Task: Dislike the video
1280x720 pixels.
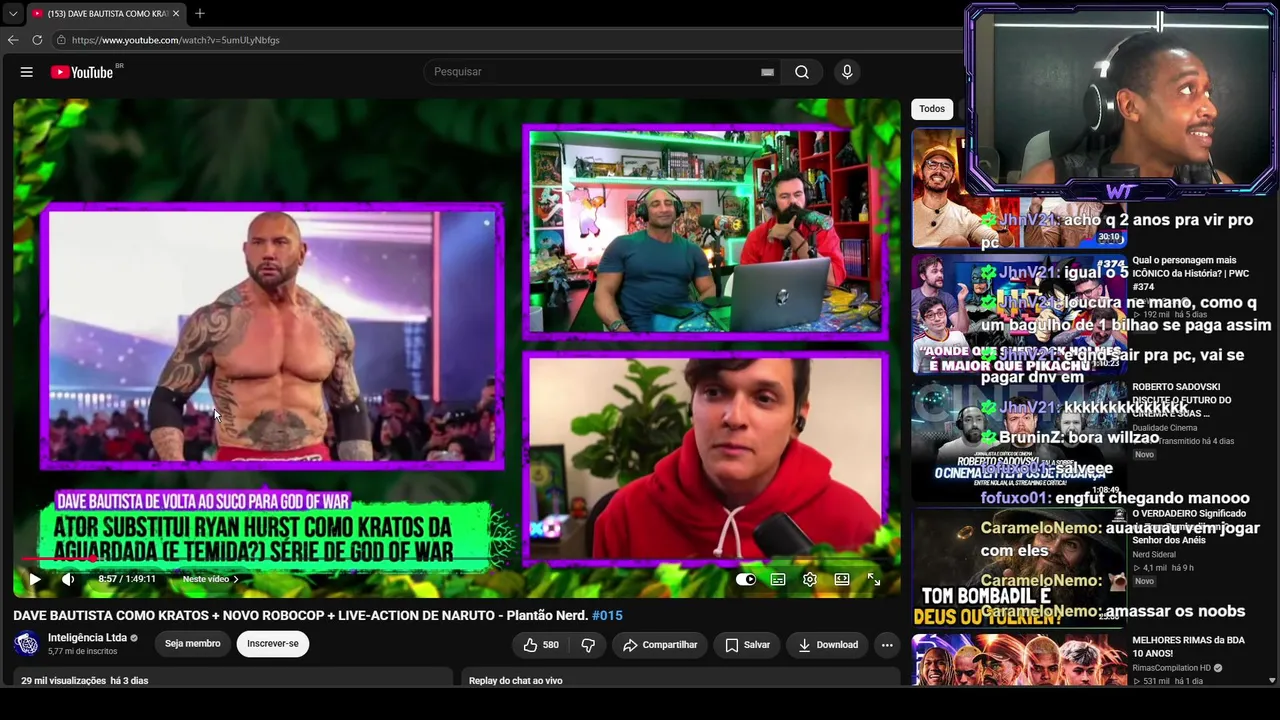Action: tap(588, 645)
